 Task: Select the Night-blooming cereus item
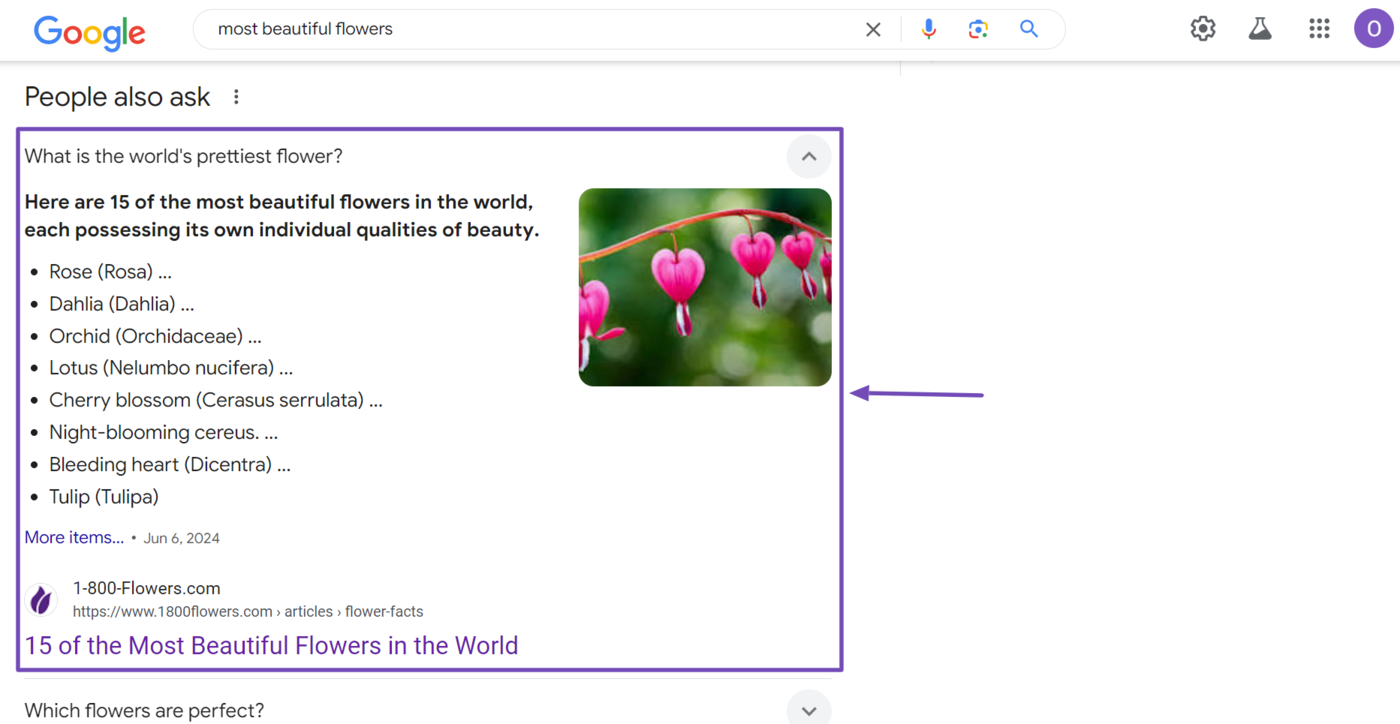(163, 432)
